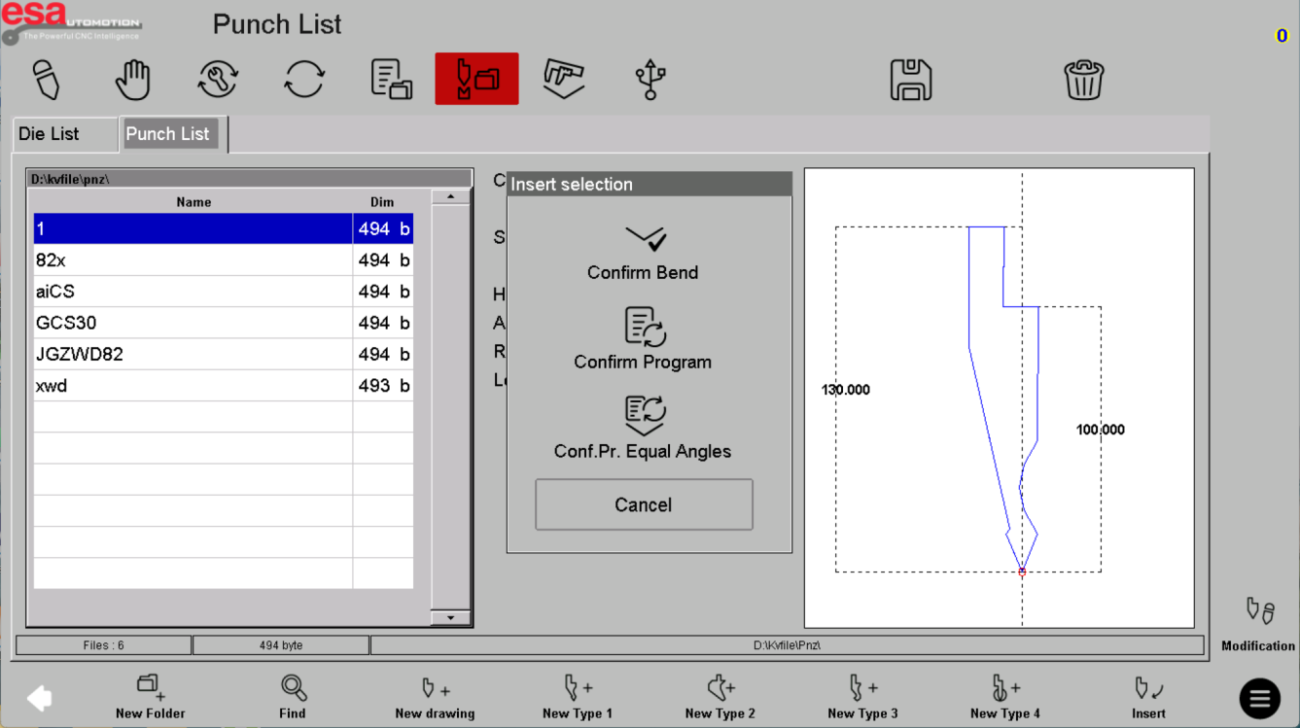Screen dimensions: 1300x728
Task: Choose Confirm Program option
Action: tap(643, 340)
